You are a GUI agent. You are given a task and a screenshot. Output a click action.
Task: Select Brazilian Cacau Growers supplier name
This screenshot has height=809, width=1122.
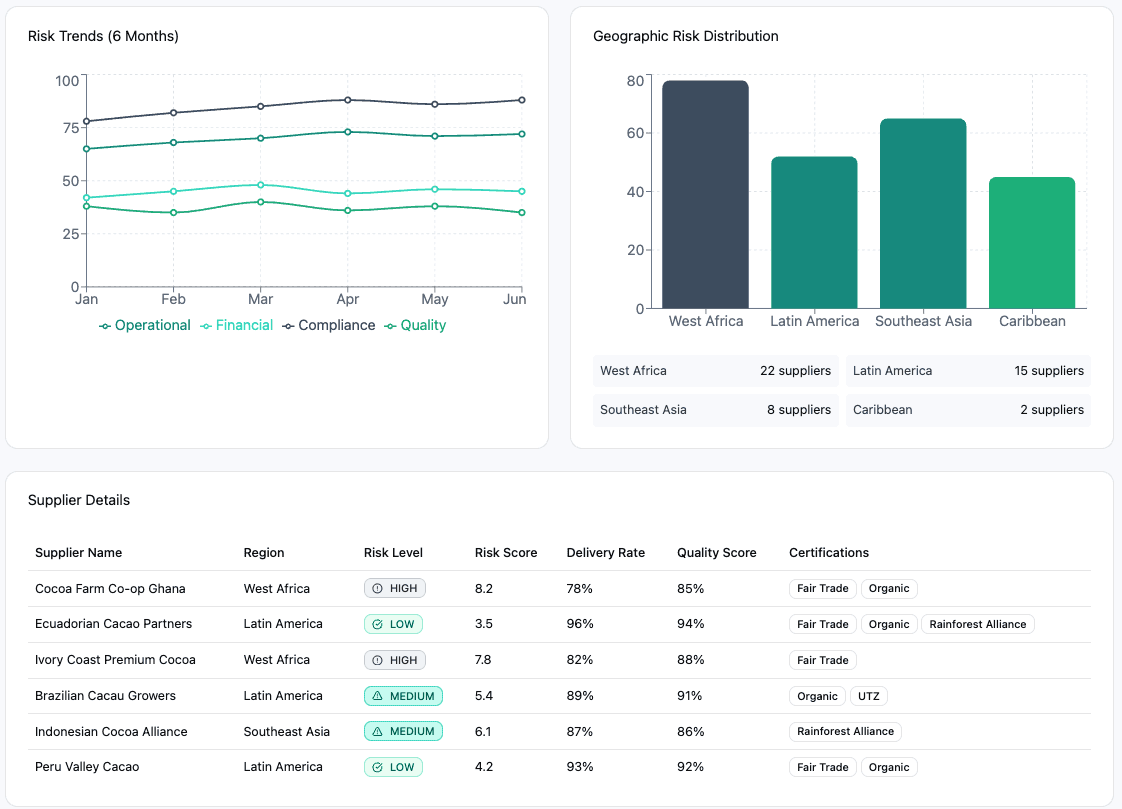[x=105, y=695]
